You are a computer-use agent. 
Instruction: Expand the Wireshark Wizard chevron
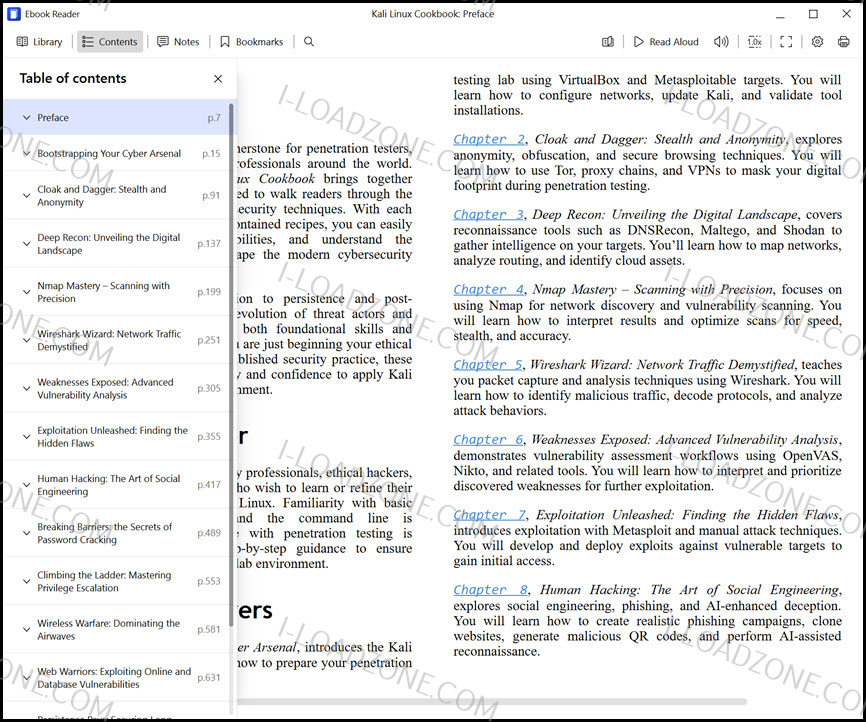(x=26, y=340)
